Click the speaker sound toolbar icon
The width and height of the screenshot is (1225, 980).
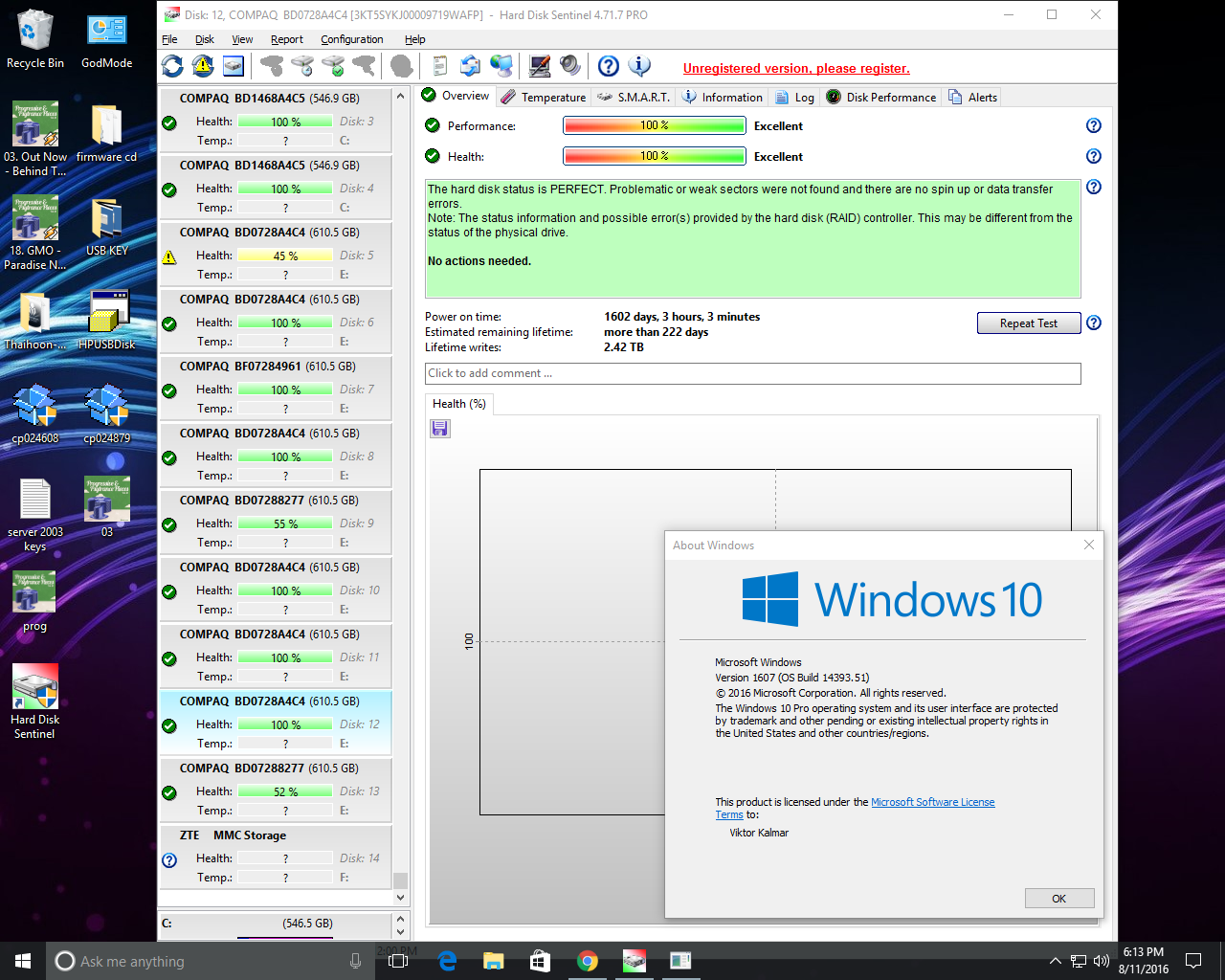(x=570, y=66)
